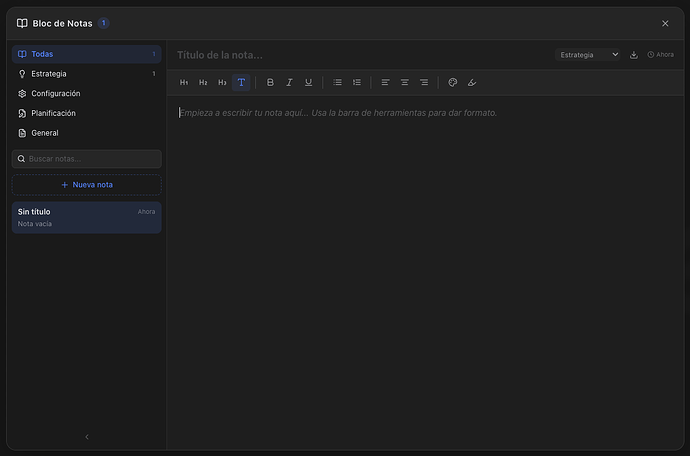The image size is (690, 456).
Task: Select the normal text paragraph tool
Action: 241,82
